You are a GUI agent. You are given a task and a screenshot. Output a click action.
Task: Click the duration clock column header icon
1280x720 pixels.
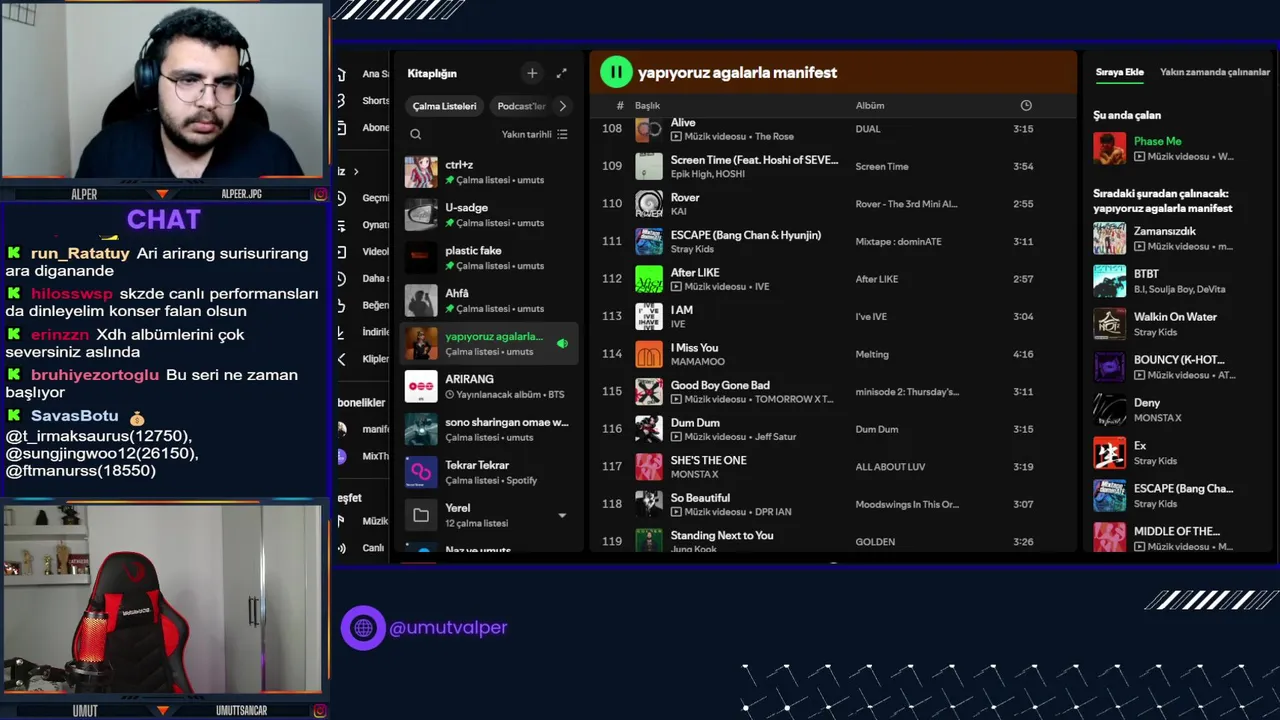tap(1025, 105)
